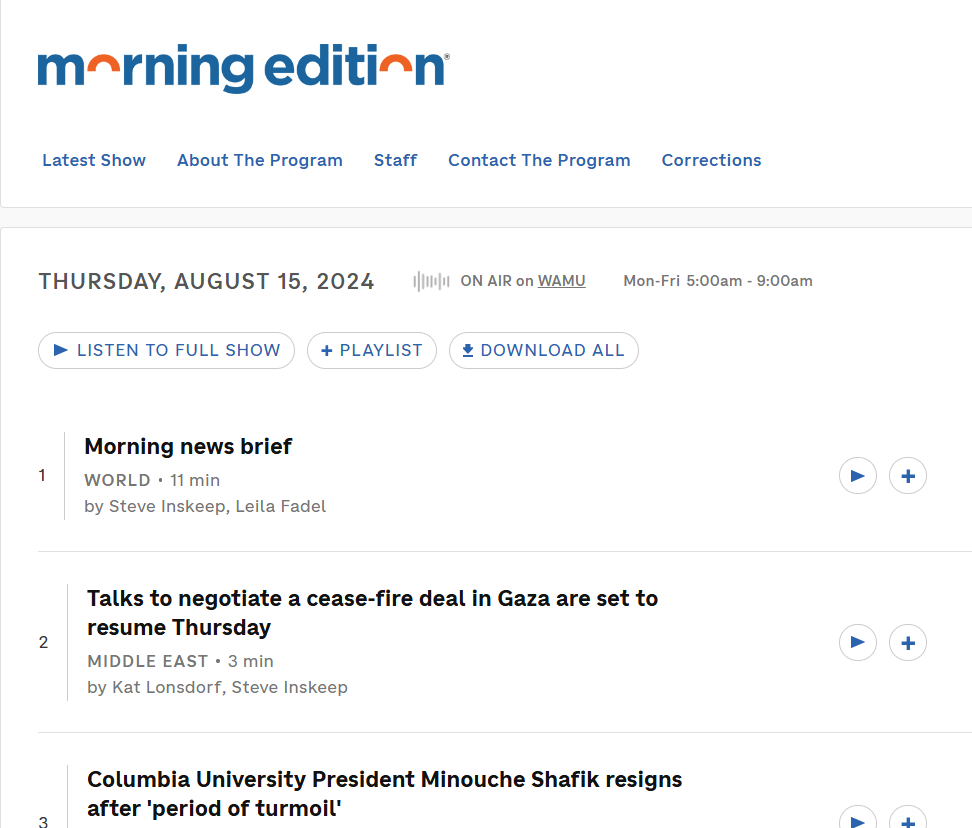
Task: Add Columbia University story to playlist
Action: click(x=908, y=818)
